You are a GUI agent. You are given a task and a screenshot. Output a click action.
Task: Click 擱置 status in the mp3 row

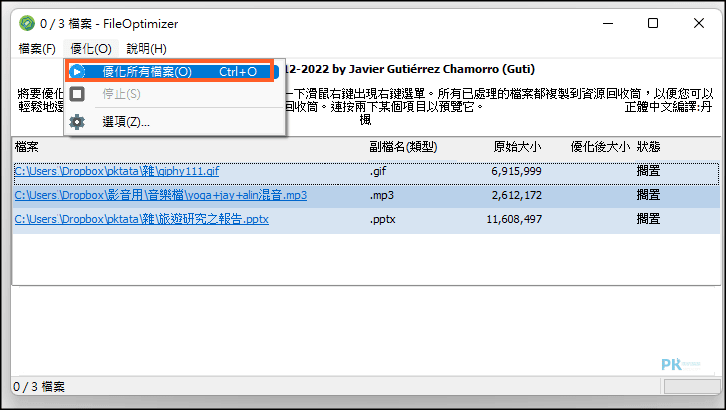[648, 195]
